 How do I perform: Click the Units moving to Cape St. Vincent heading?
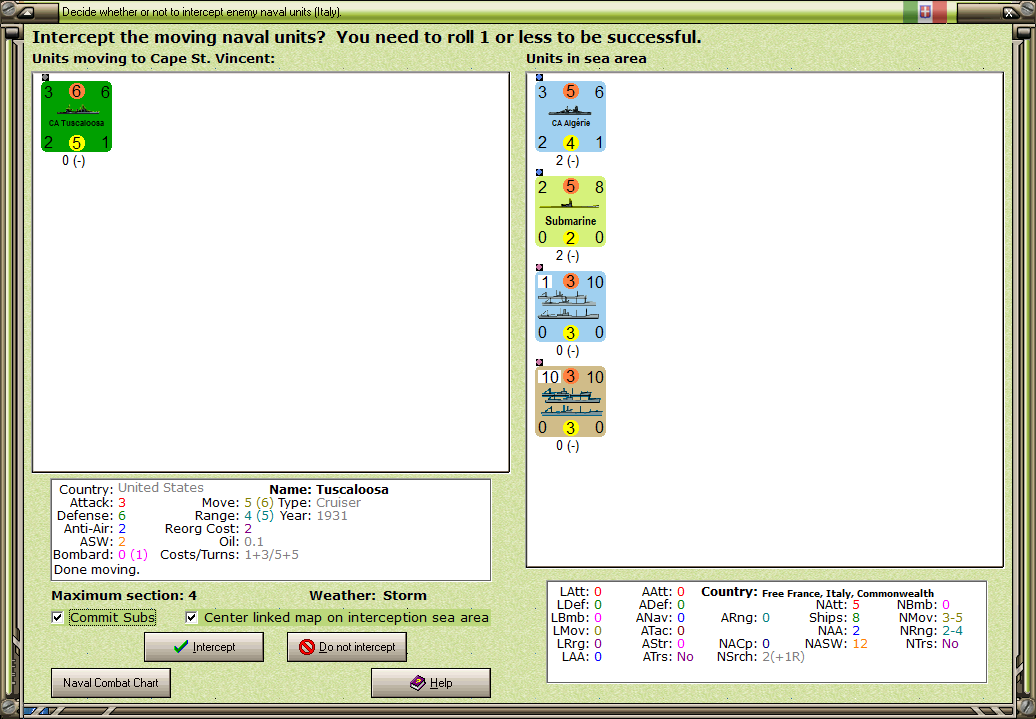point(153,58)
